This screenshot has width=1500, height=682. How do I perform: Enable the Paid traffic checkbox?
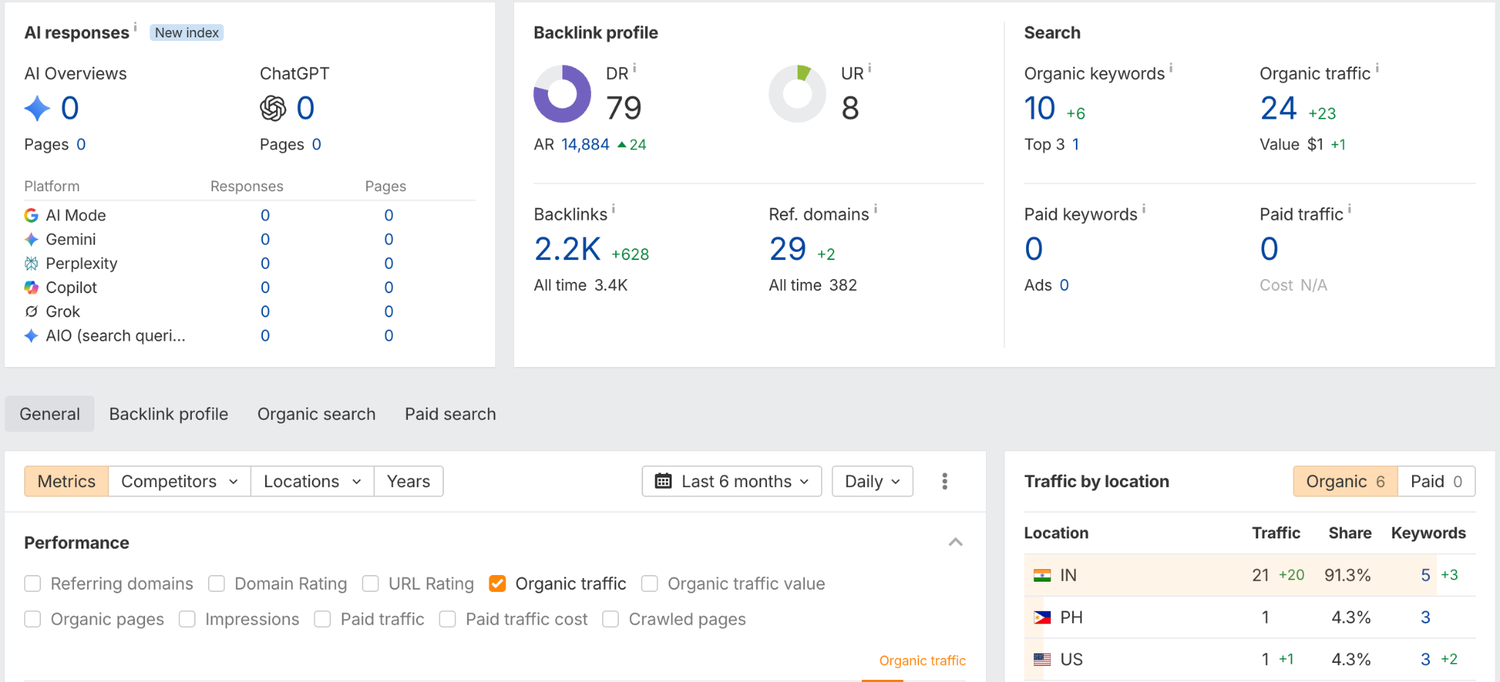pyautogui.click(x=322, y=620)
